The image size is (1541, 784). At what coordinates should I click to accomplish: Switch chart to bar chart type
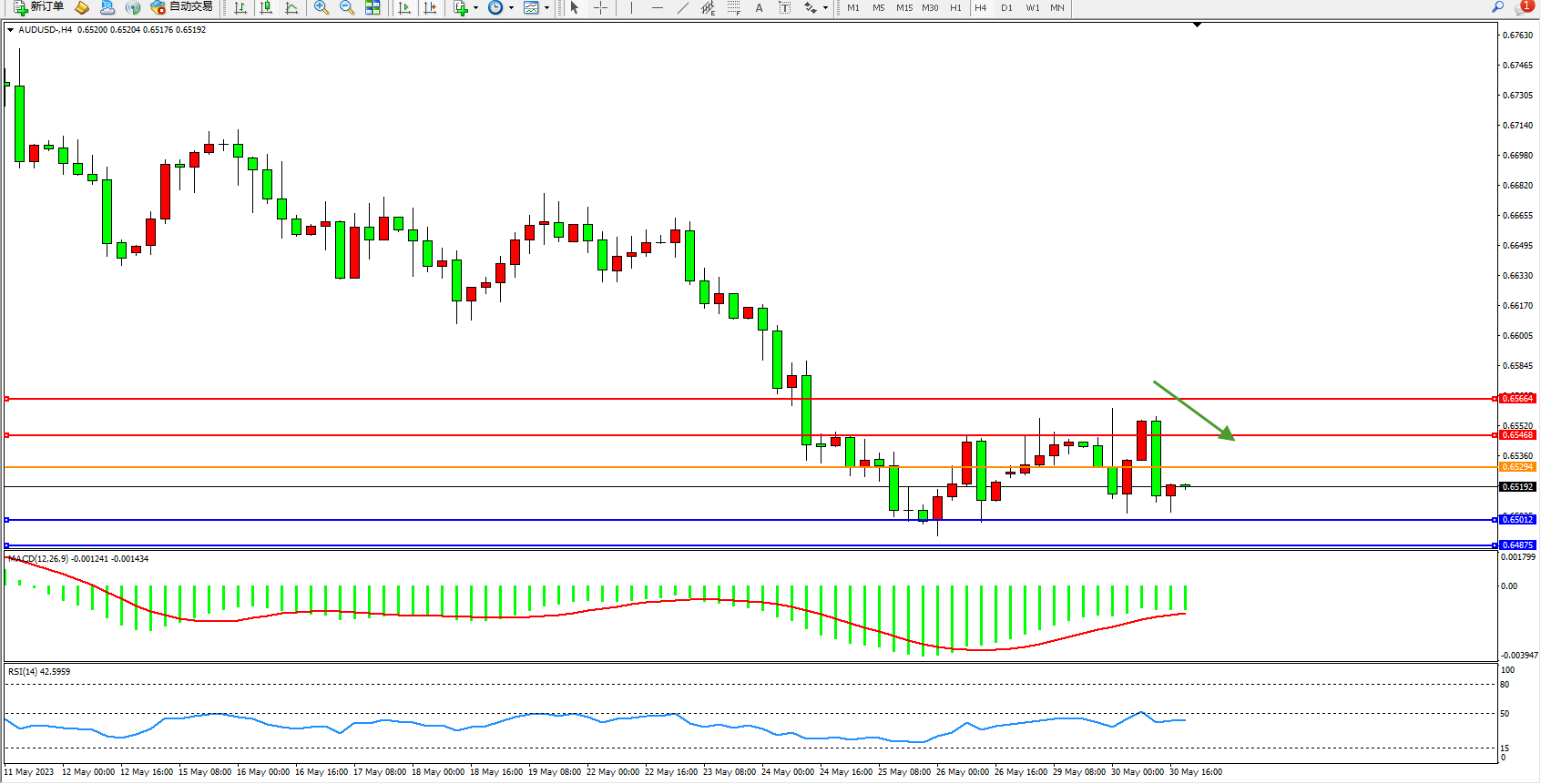pos(240,7)
